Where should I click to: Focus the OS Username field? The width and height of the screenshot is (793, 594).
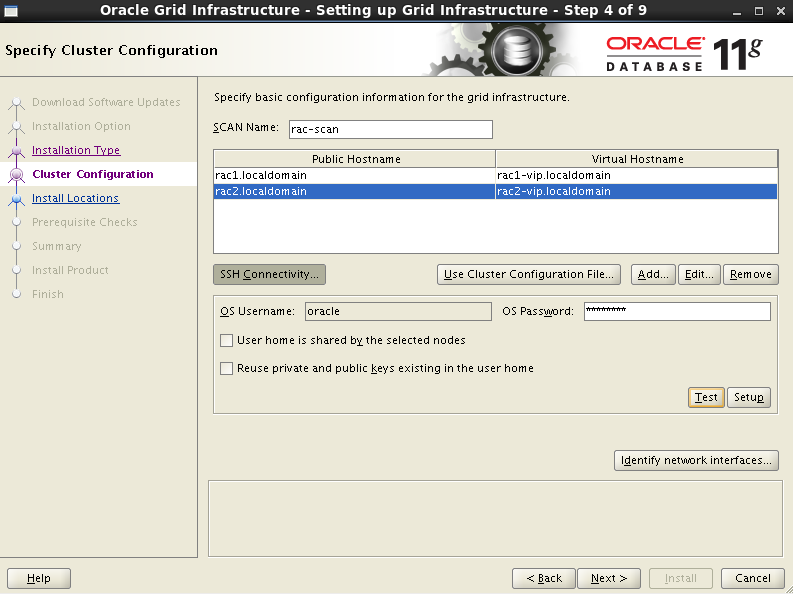[398, 311]
